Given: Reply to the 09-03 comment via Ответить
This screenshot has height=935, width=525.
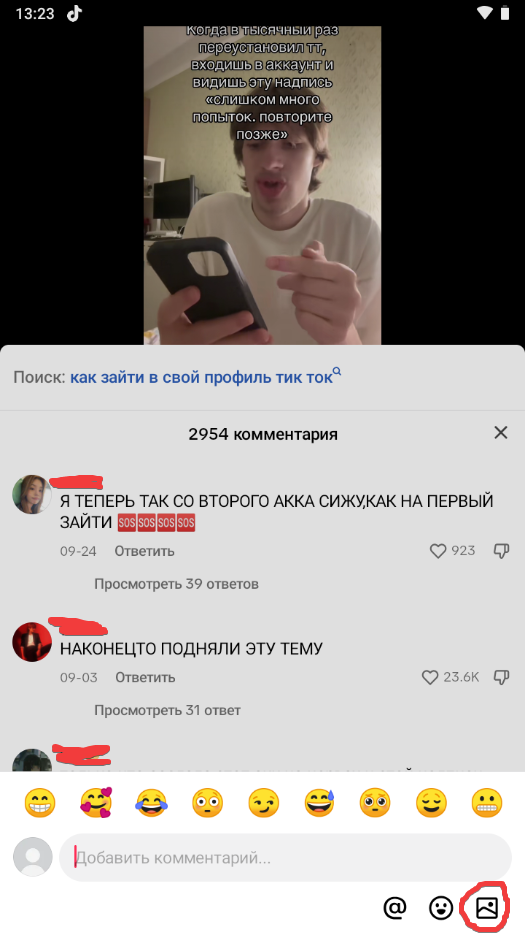Looking at the screenshot, I should 145,677.
